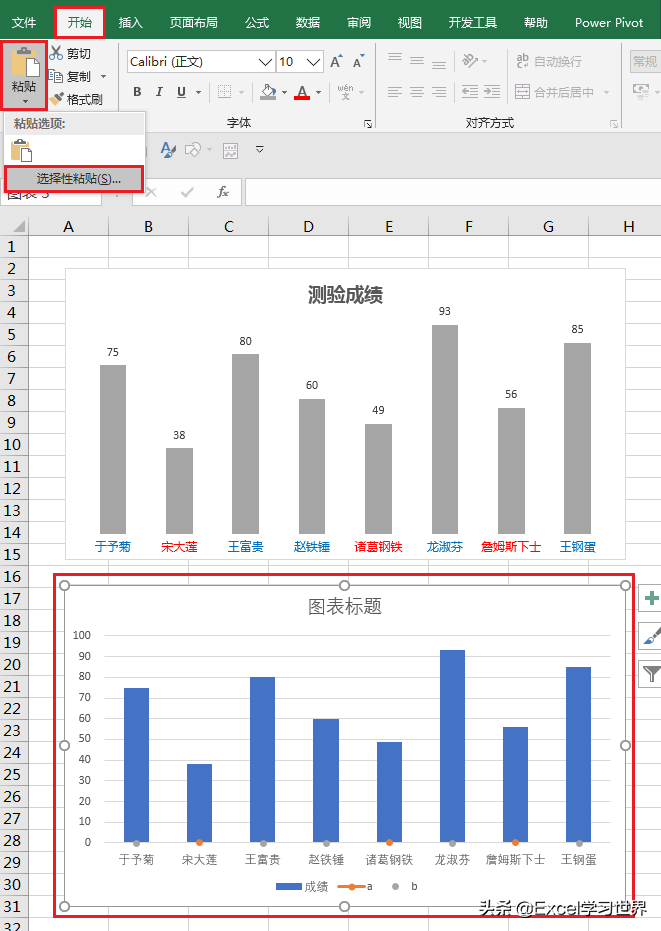Click the 合并后居中 merge and center icon

tap(523, 91)
